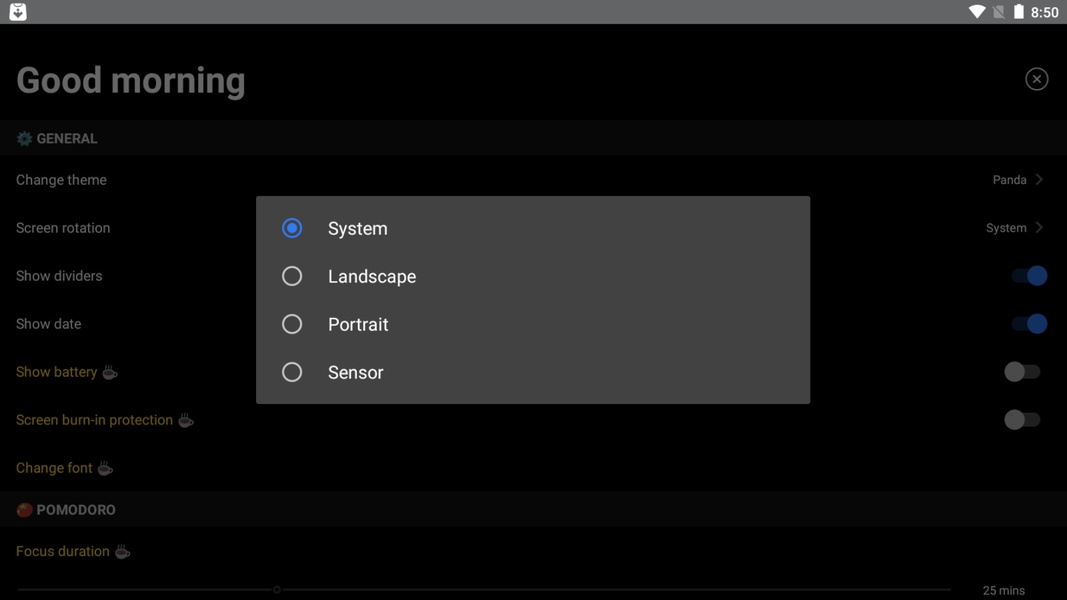Close settings with the circled X icon
Image resolution: width=1067 pixels, height=600 pixels.
pyautogui.click(x=1036, y=79)
